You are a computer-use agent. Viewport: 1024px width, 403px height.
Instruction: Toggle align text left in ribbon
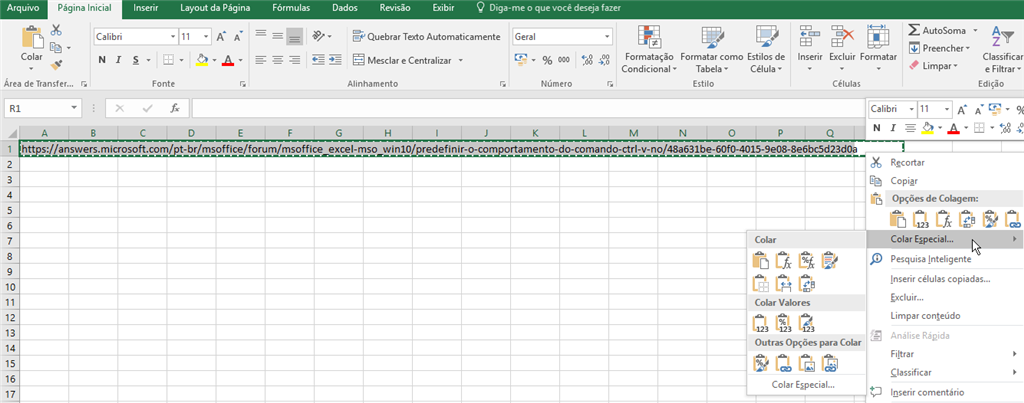261,59
